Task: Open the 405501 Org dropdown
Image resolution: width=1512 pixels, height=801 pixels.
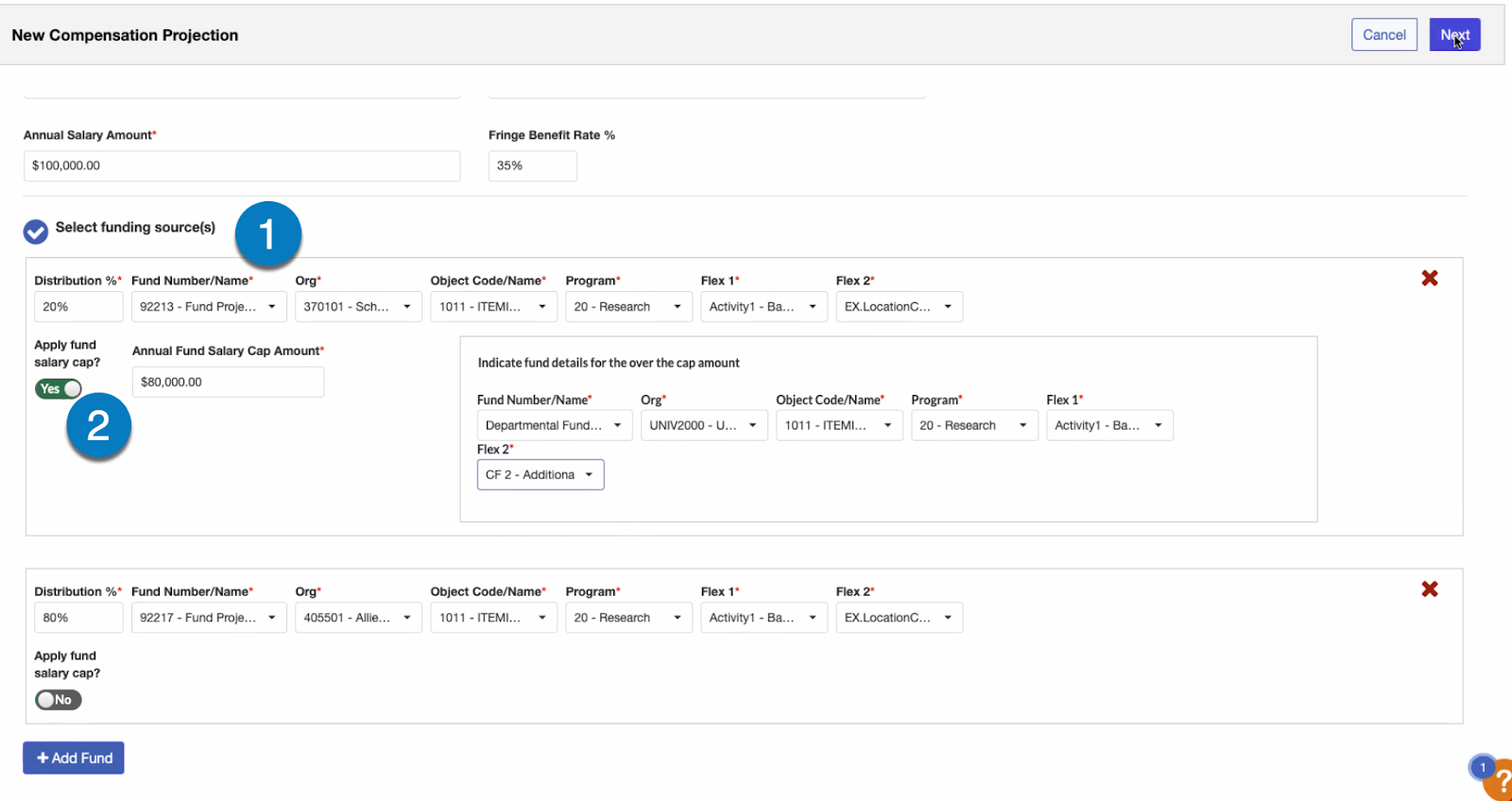Action: [x=357, y=618]
